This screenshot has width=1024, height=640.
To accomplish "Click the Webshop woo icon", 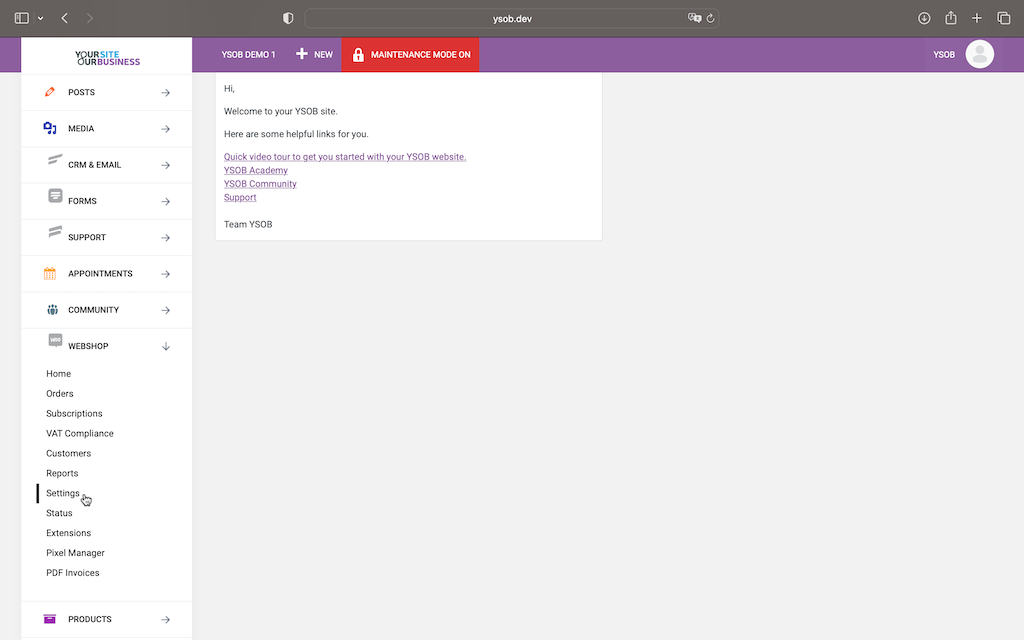I will point(56,340).
